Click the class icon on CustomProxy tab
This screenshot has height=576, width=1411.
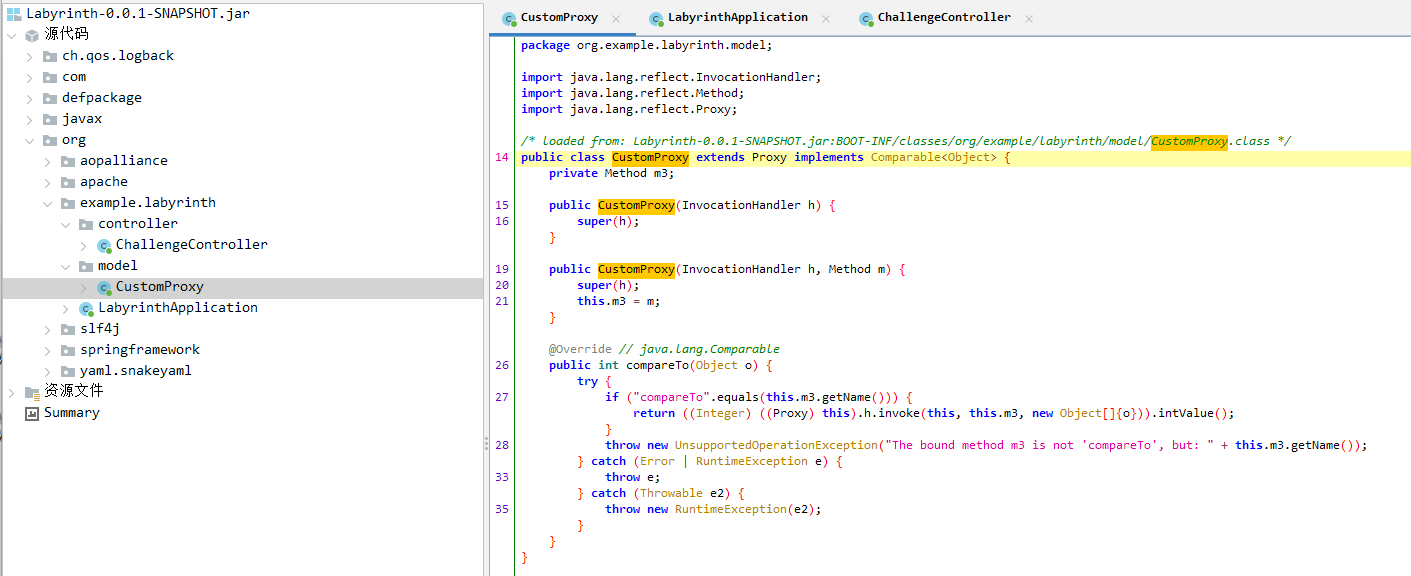(509, 18)
